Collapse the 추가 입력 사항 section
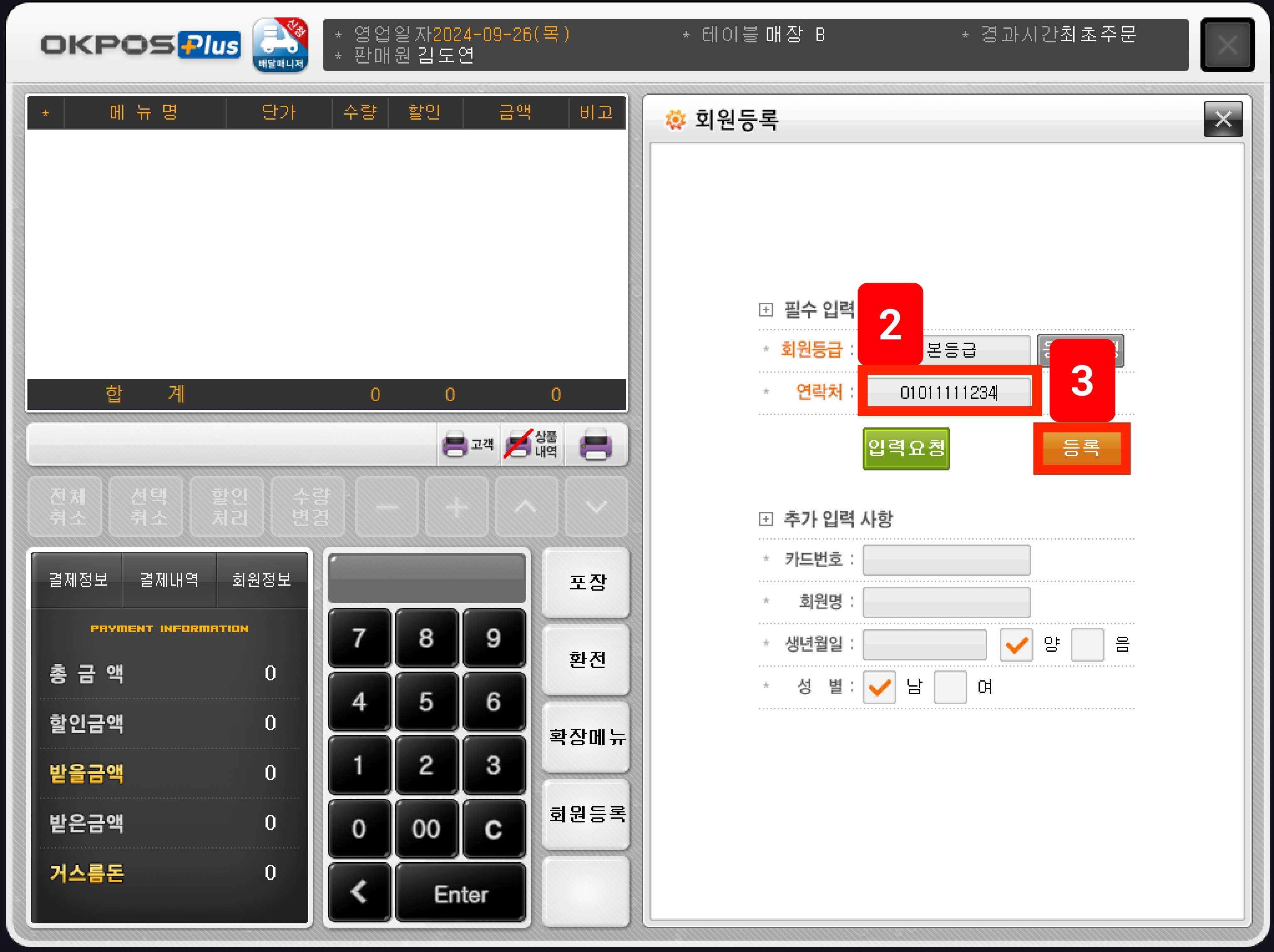Viewport: 1274px width, 952px height. tap(765, 519)
